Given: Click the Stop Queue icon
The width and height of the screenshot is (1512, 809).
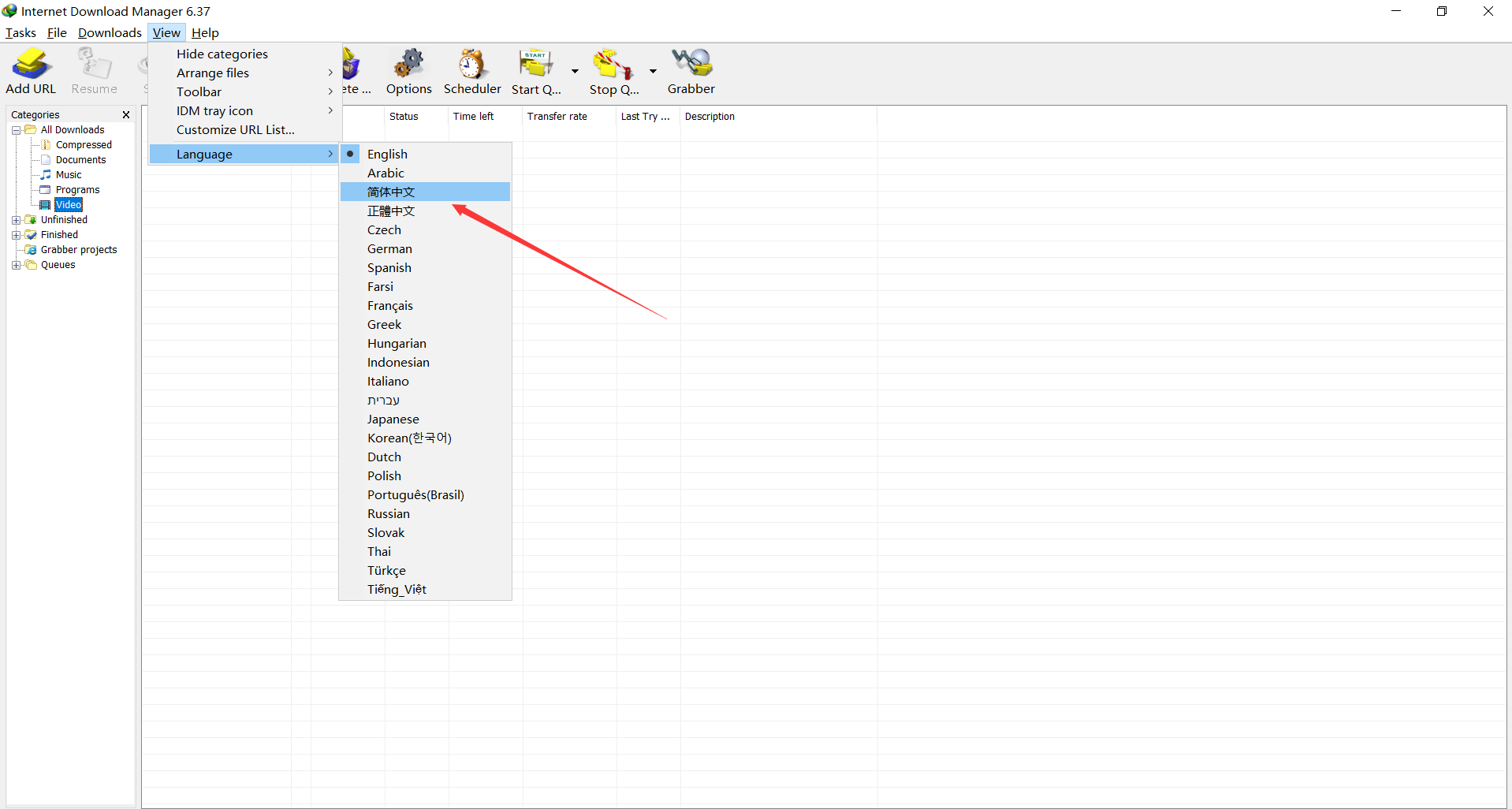Looking at the screenshot, I should click(613, 63).
